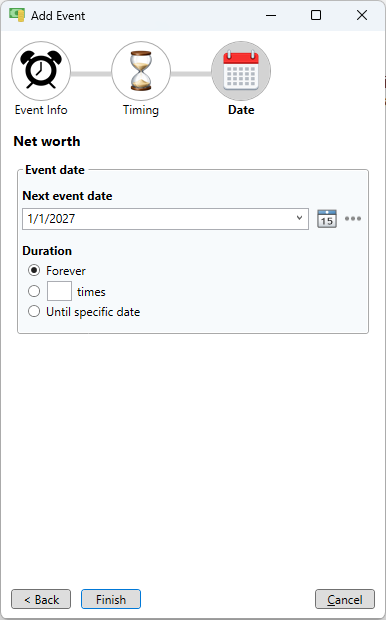
Task: Click inside the times count field
Action: point(59,291)
